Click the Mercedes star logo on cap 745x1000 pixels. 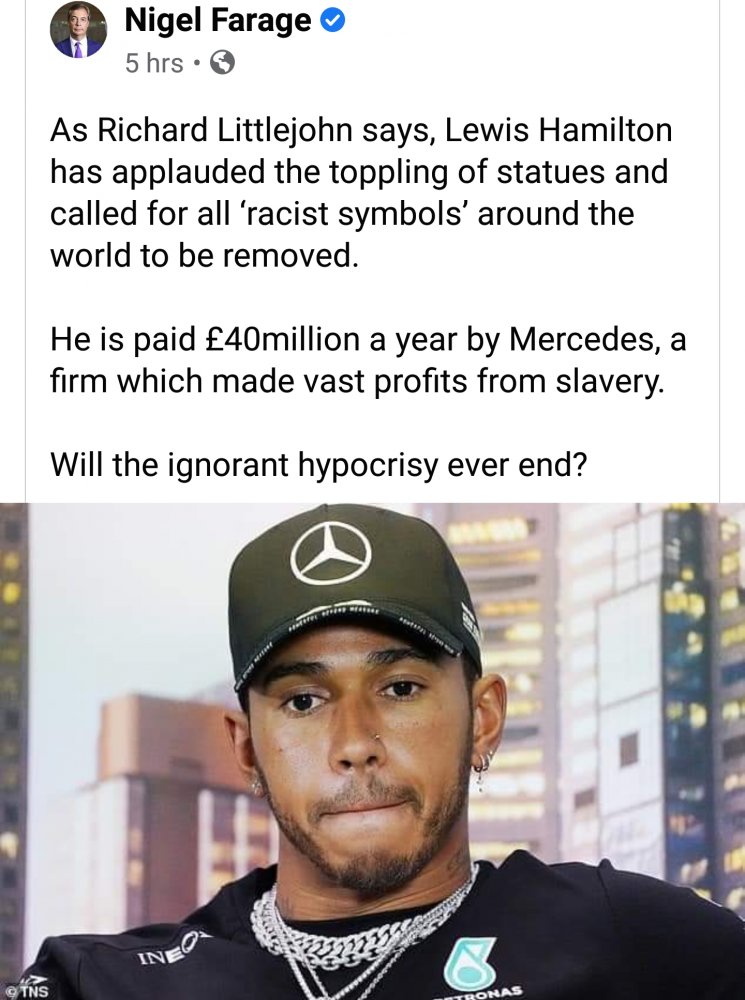coord(331,553)
